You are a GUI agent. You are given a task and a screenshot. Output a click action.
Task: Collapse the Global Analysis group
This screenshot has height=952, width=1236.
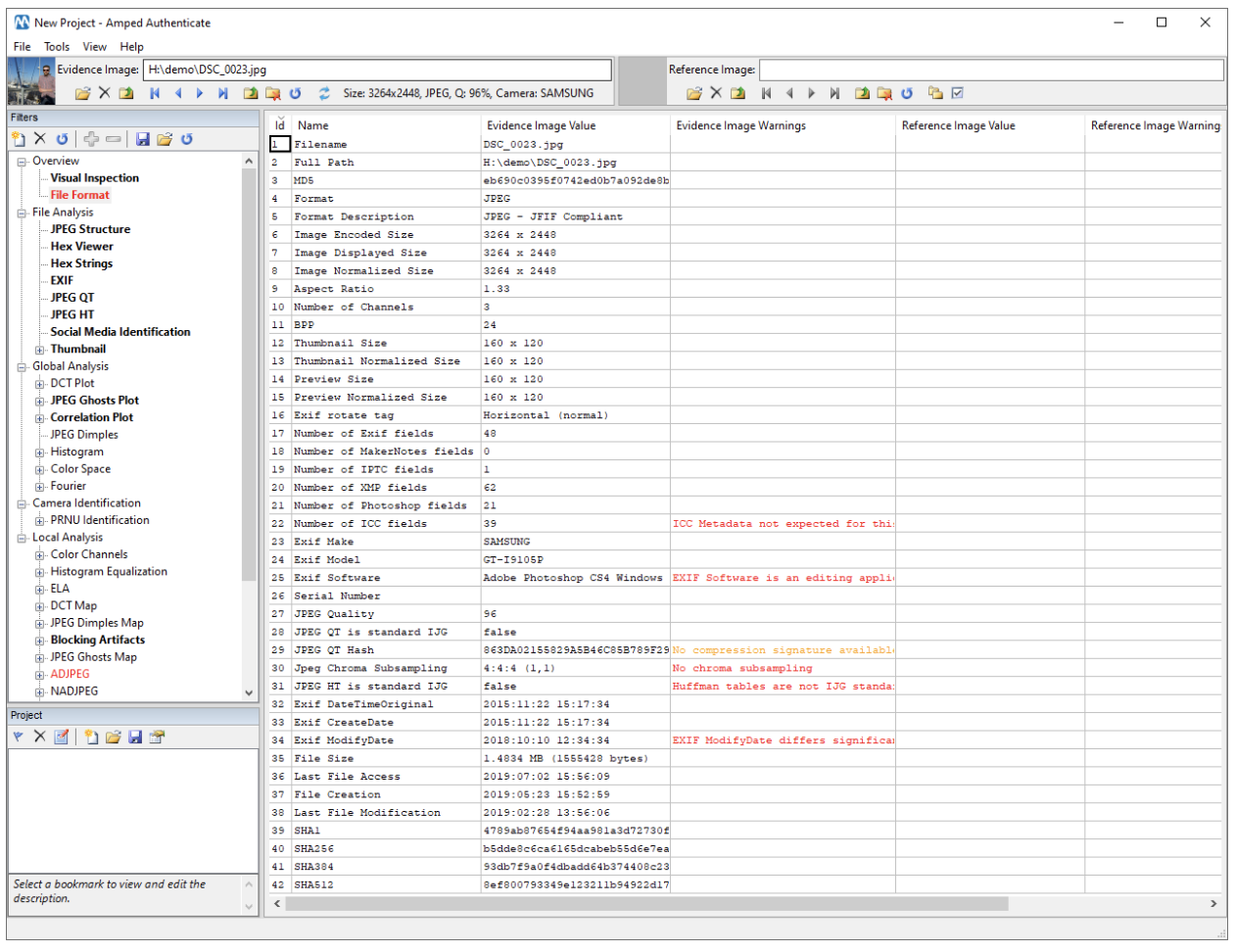(x=22, y=367)
